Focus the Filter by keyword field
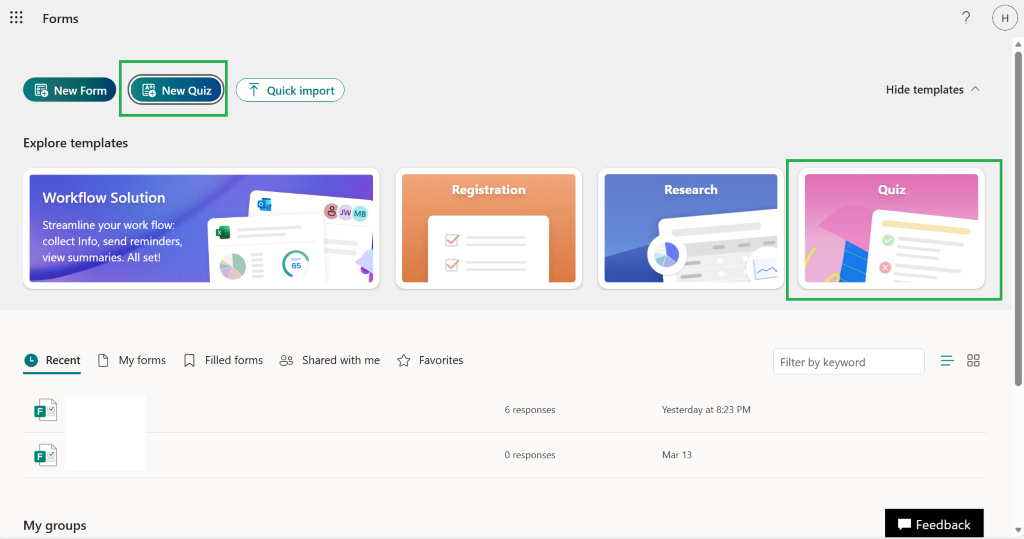Screen dimensions: 1024x539 pyautogui.click(x=848, y=361)
